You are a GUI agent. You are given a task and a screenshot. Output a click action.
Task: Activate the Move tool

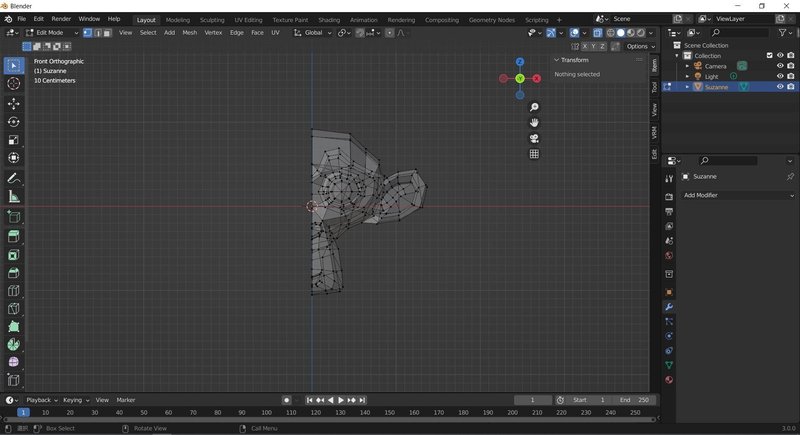click(14, 104)
